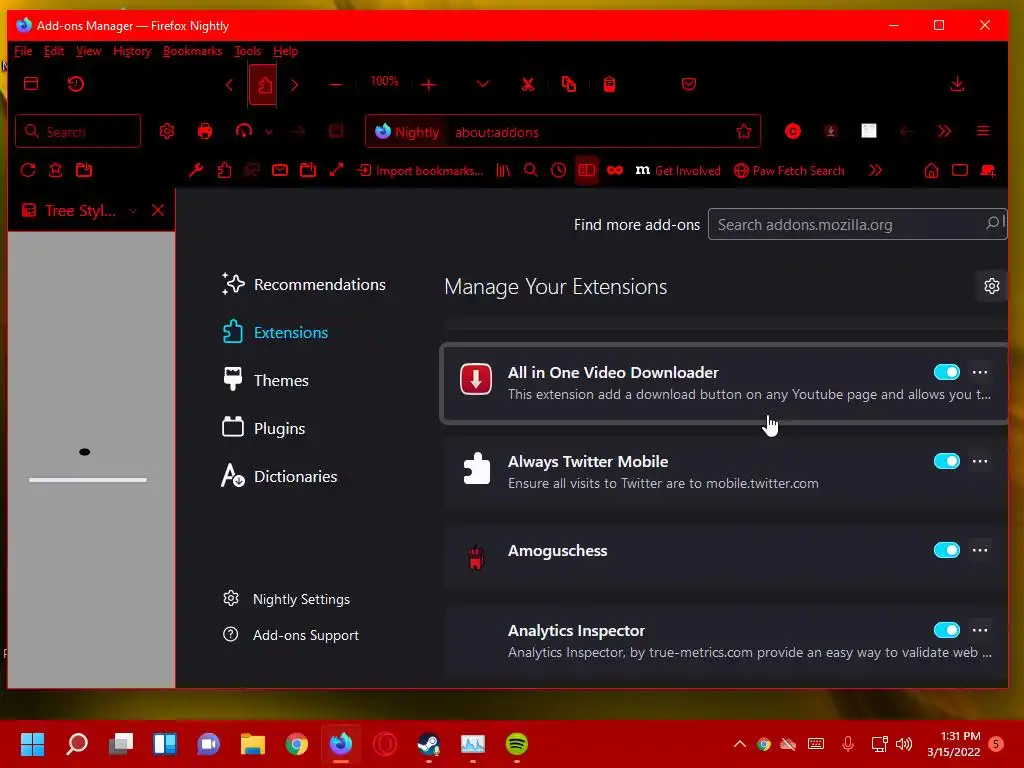This screenshot has height=768, width=1024.
Task: Click the toolbar Search box
Action: [x=78, y=131]
